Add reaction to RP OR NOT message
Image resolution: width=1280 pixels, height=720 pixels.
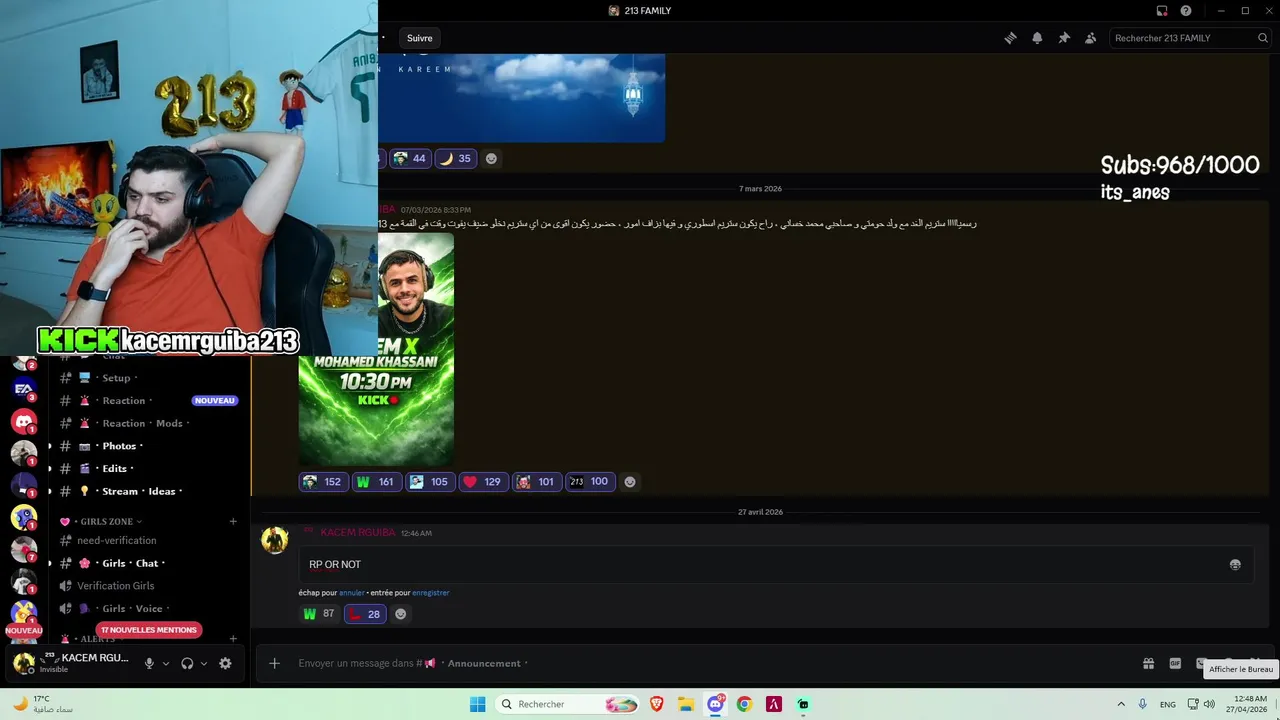pyautogui.click(x=401, y=614)
